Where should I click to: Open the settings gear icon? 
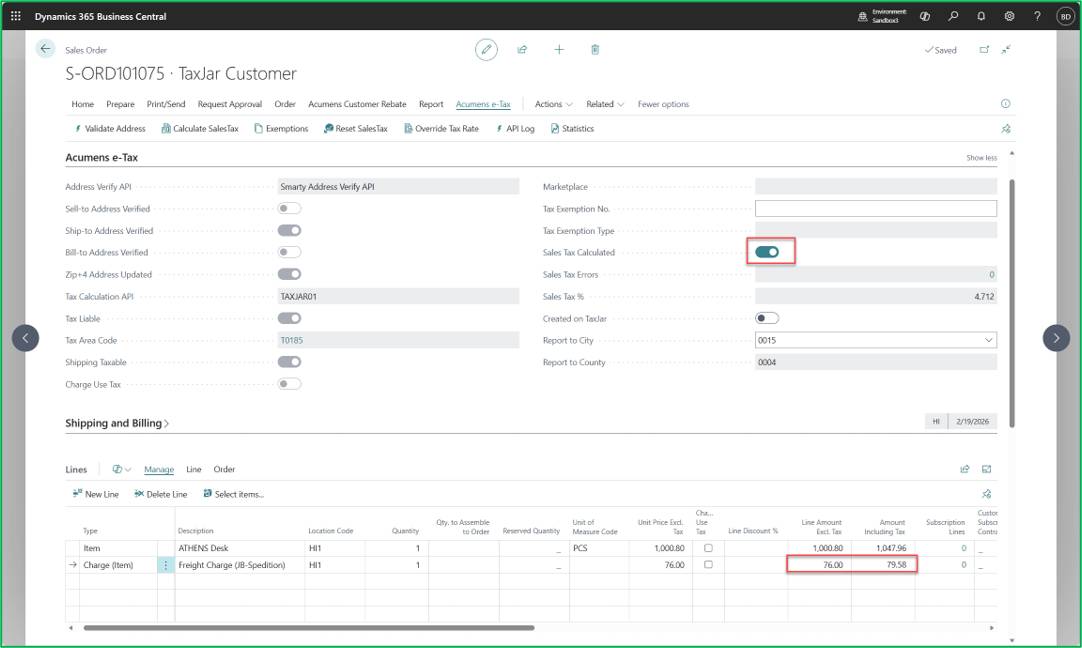pos(1010,16)
